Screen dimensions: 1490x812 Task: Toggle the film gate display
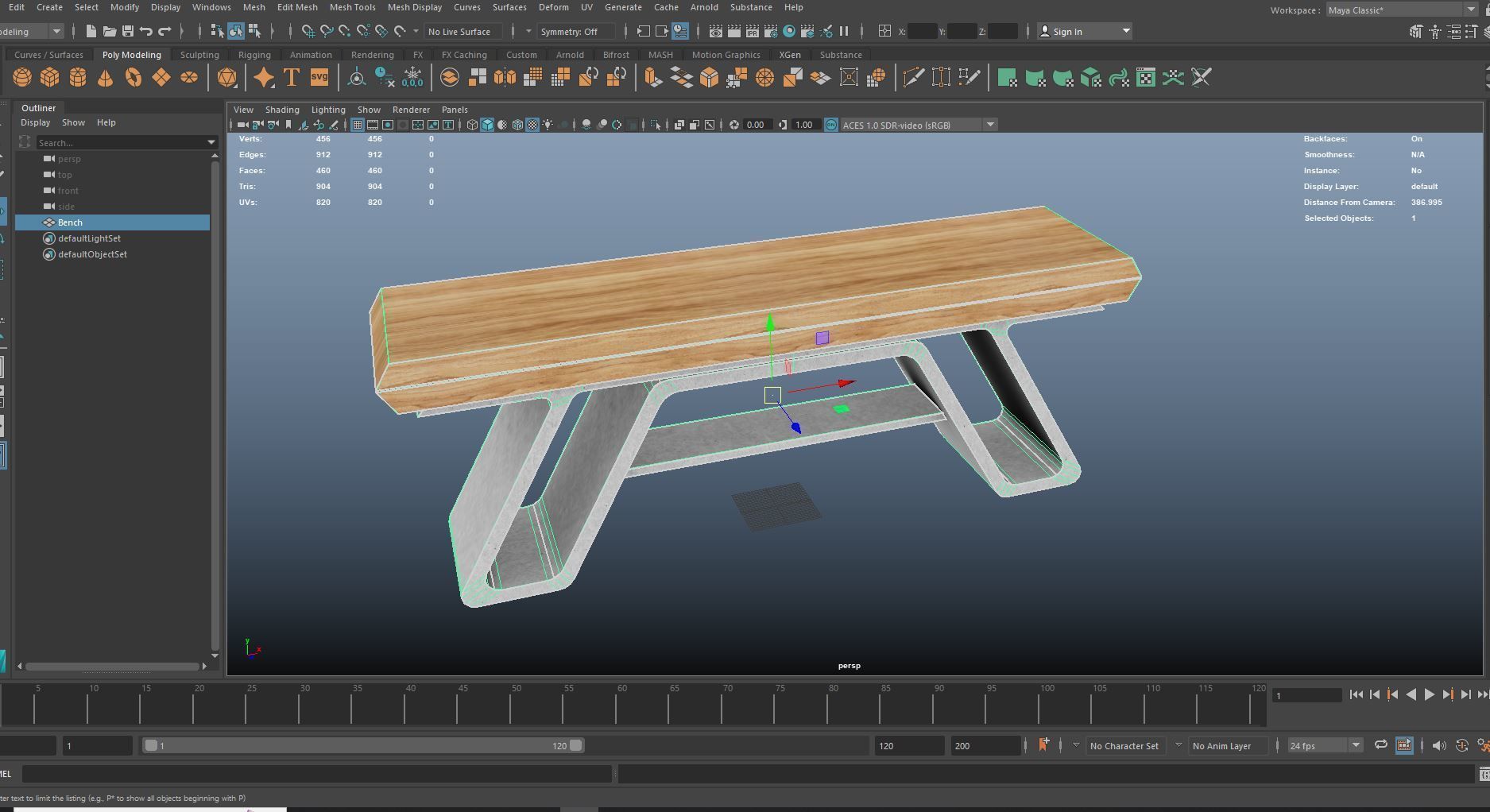(373, 125)
